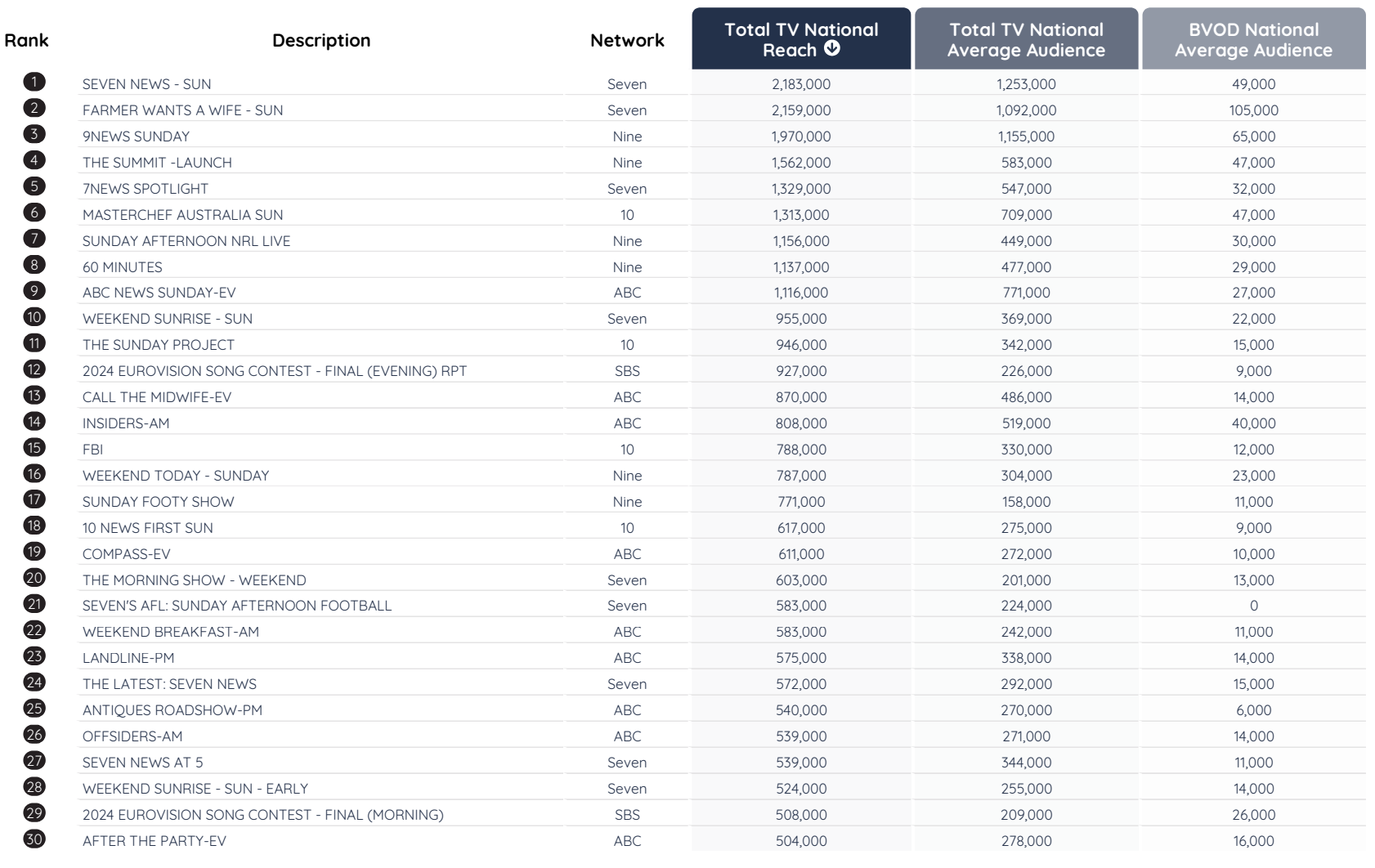Select Eurovision FINAL (MORNING) title
1375x868 pixels.
(263, 815)
